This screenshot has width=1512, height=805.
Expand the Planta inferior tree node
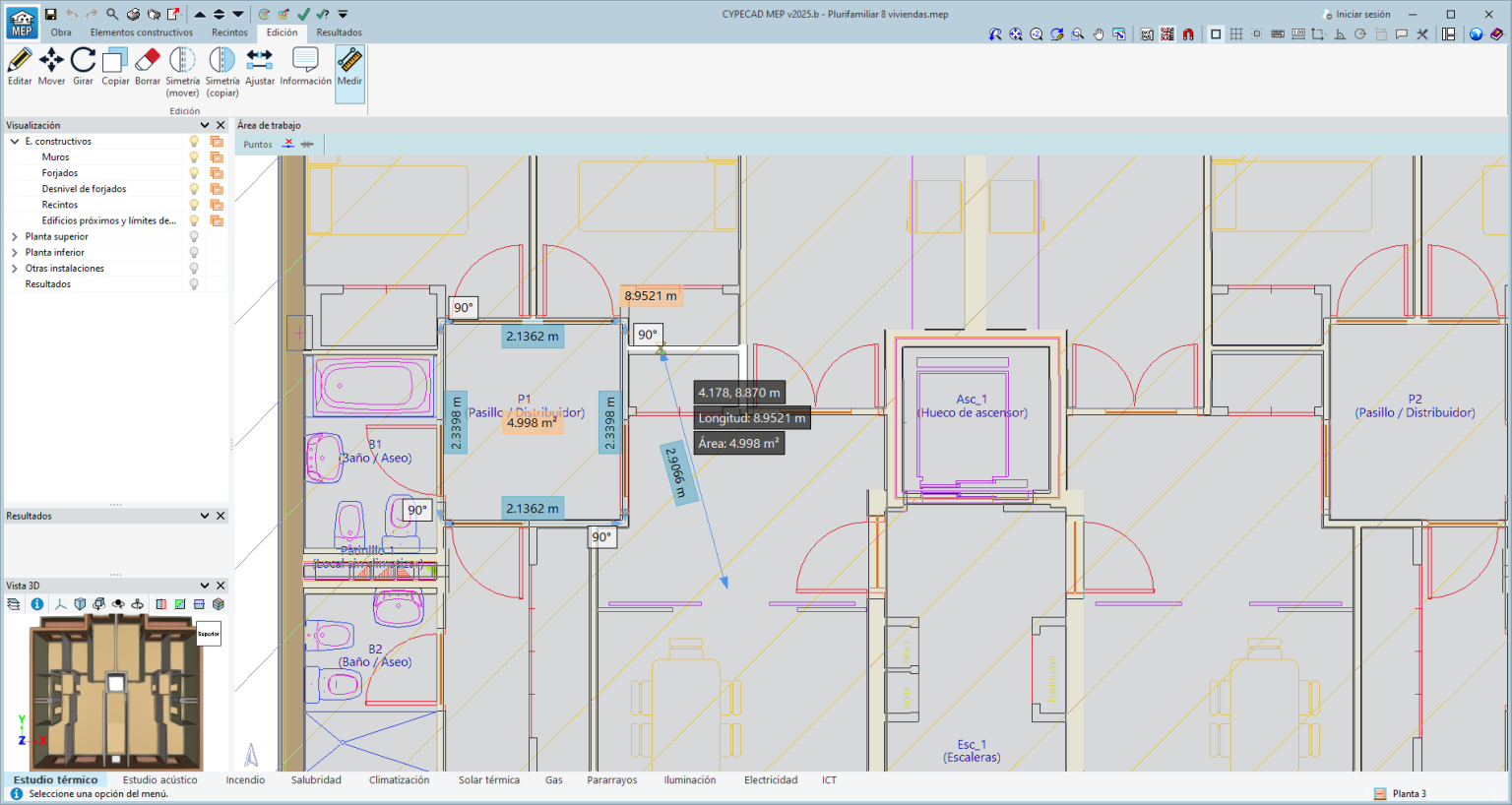click(15, 252)
